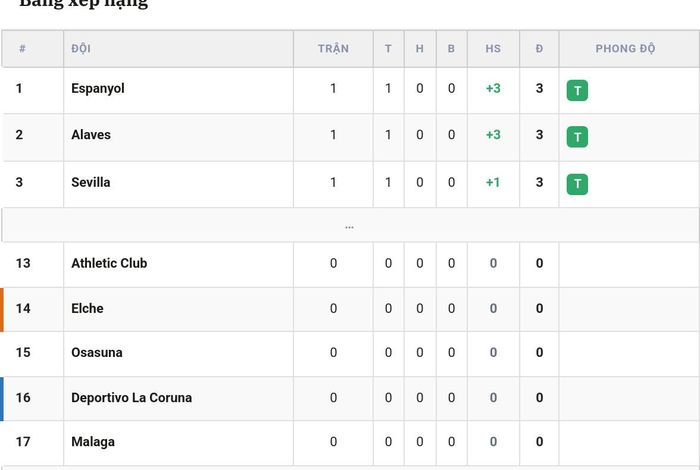
Task: Click Sevilla's +1 goal difference value
Action: click(x=493, y=183)
